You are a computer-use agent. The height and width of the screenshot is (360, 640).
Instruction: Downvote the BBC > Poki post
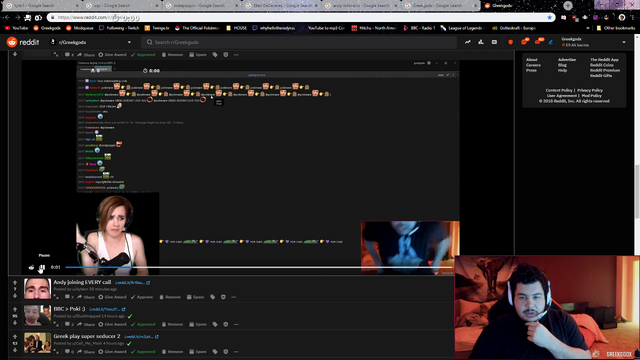pyautogui.click(x=15, y=323)
